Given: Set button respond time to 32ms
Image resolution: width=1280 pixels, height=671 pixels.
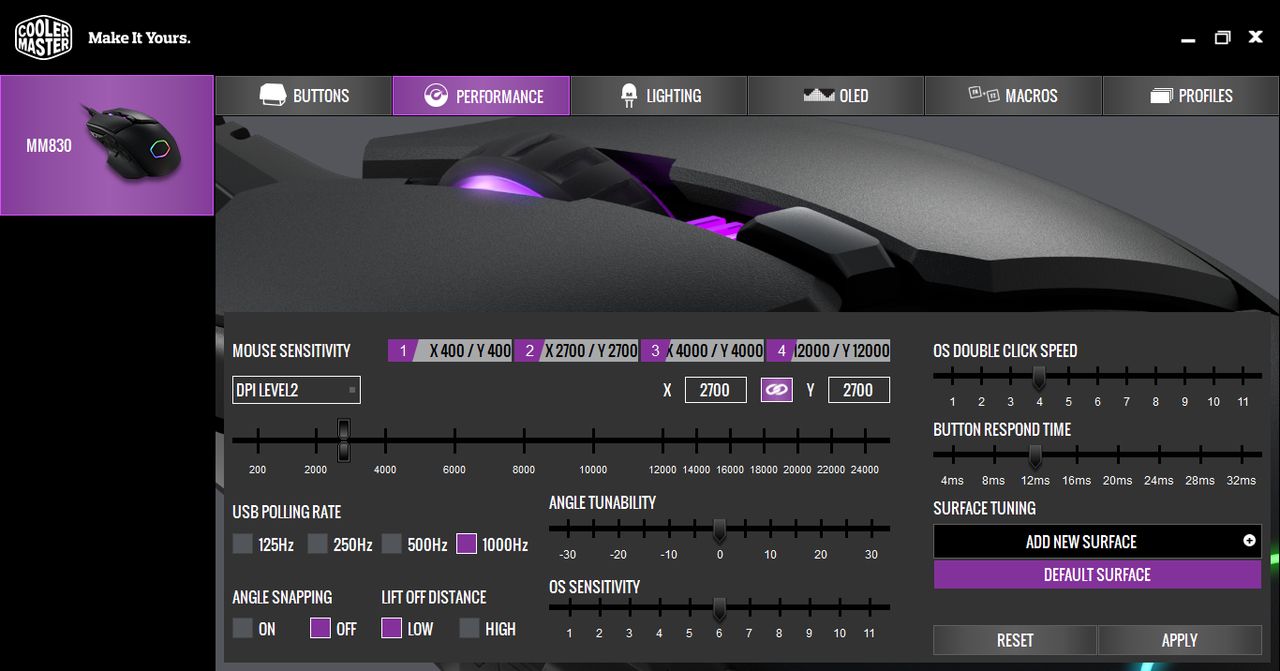Looking at the screenshot, I should (1240, 456).
